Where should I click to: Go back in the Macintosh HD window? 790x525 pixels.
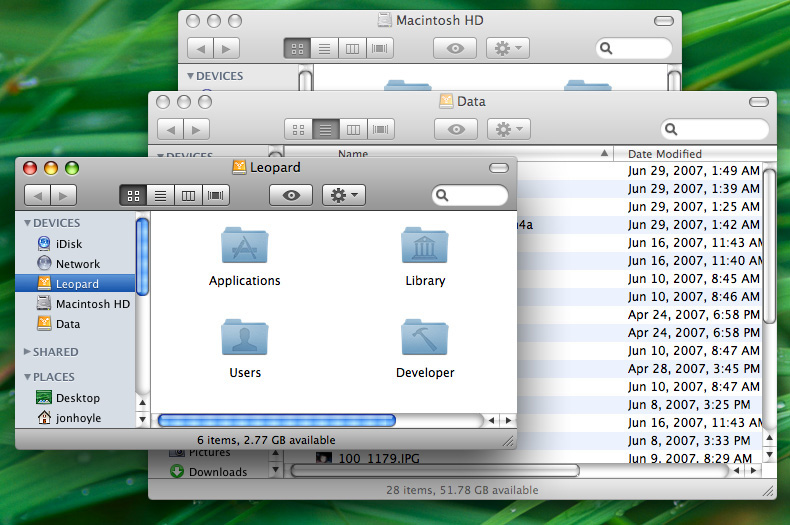(201, 49)
